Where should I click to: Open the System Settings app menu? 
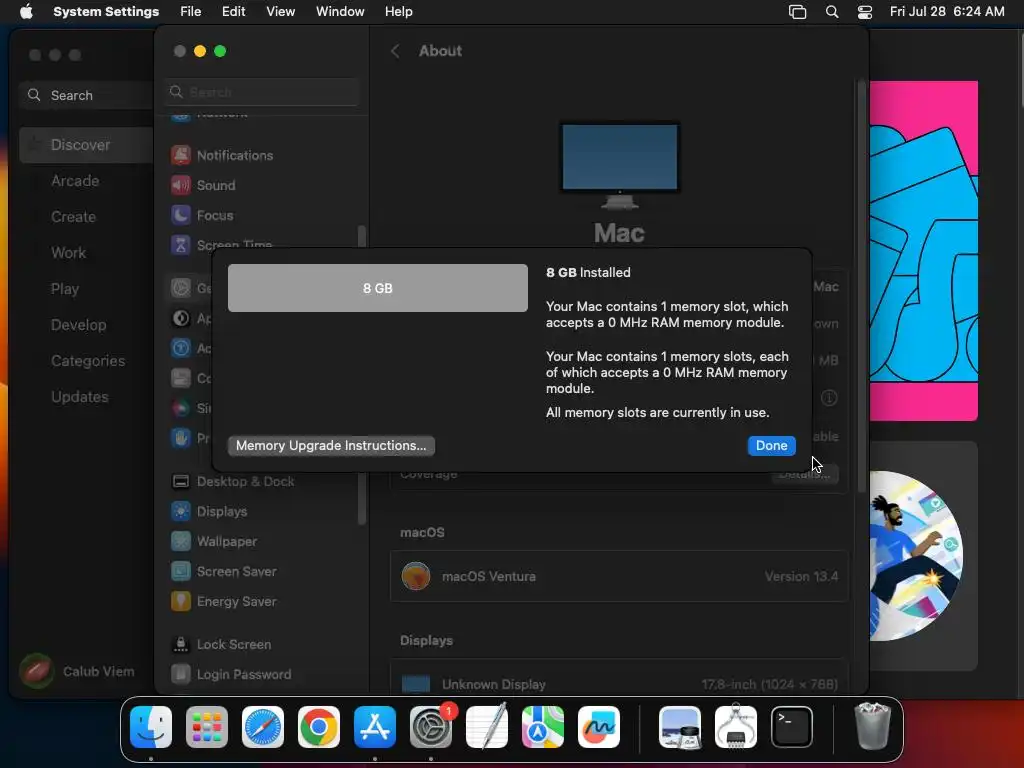[x=106, y=12]
